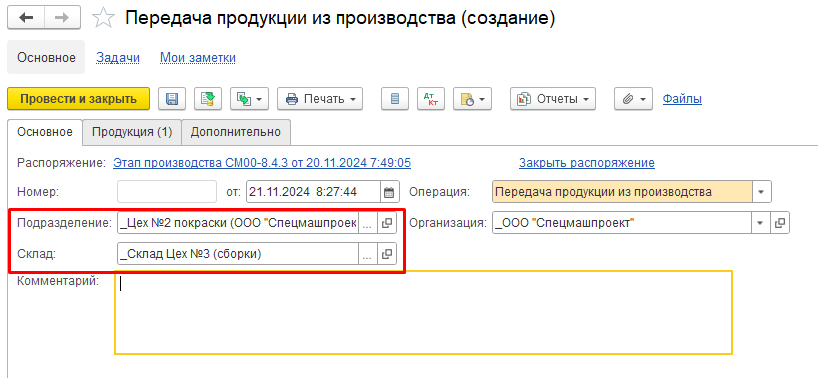
Task: Open the Организация item card icon
Action: [780, 223]
